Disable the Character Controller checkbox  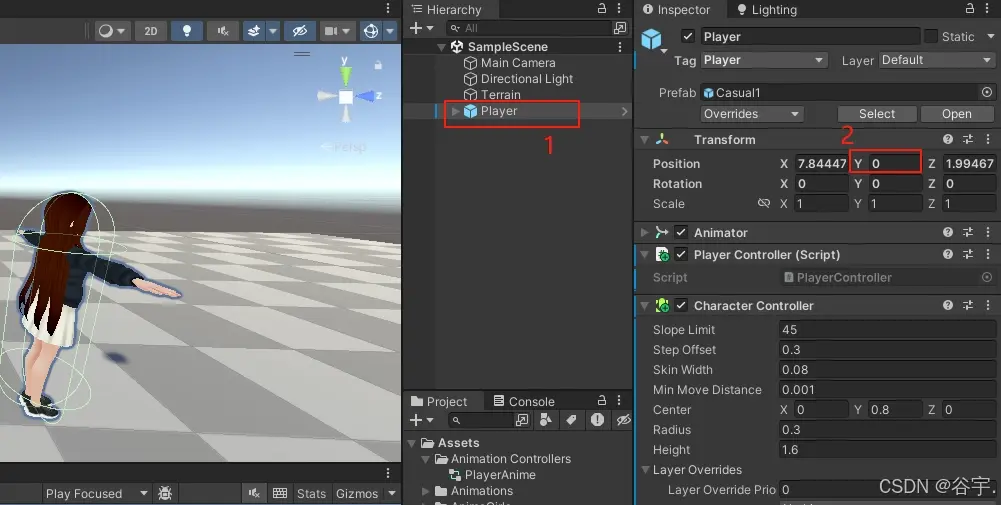[681, 305]
